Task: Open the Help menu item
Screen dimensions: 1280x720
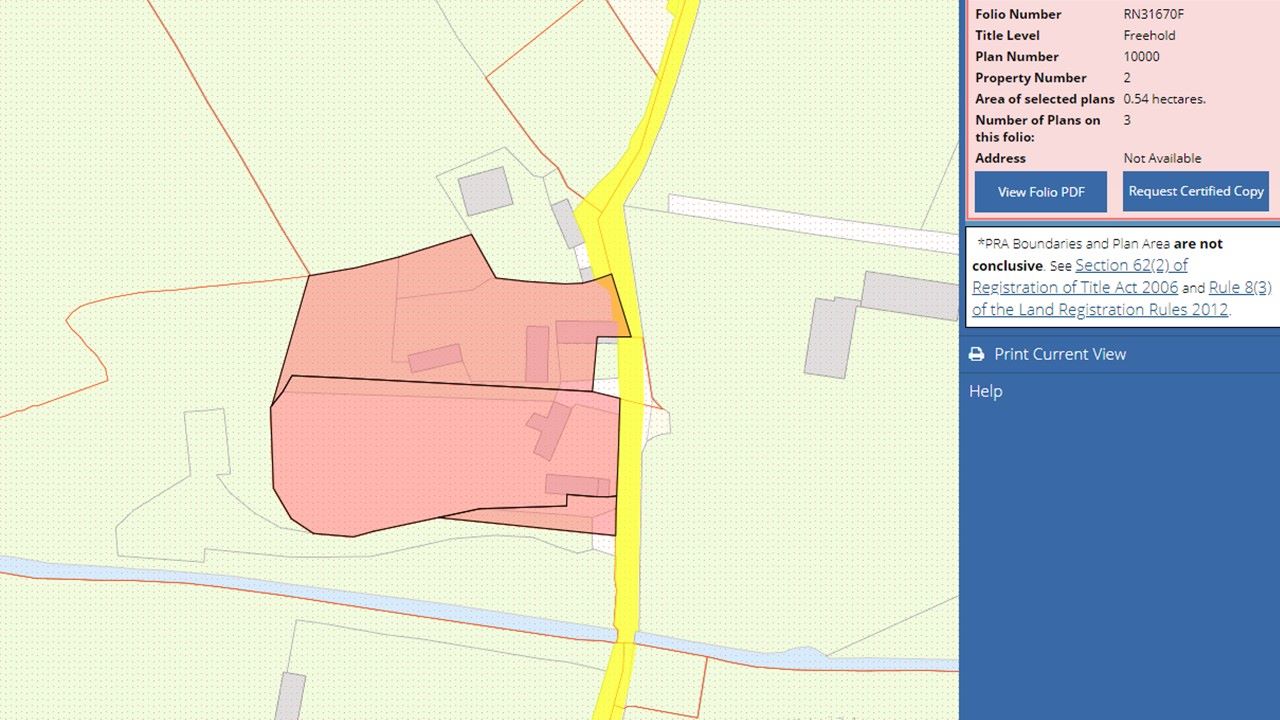Action: (x=985, y=391)
